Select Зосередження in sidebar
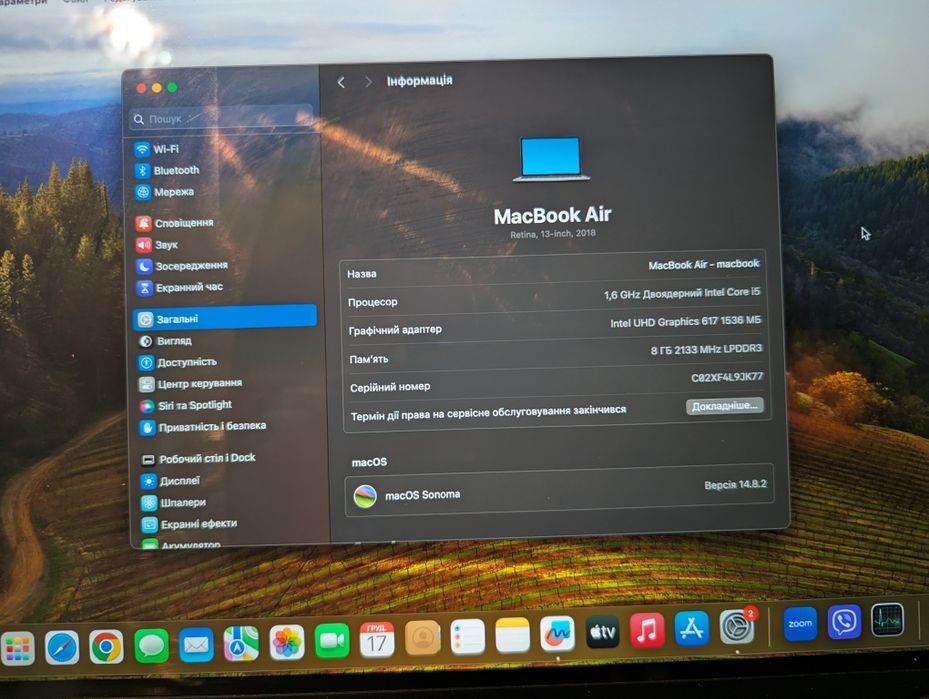 pos(182,266)
